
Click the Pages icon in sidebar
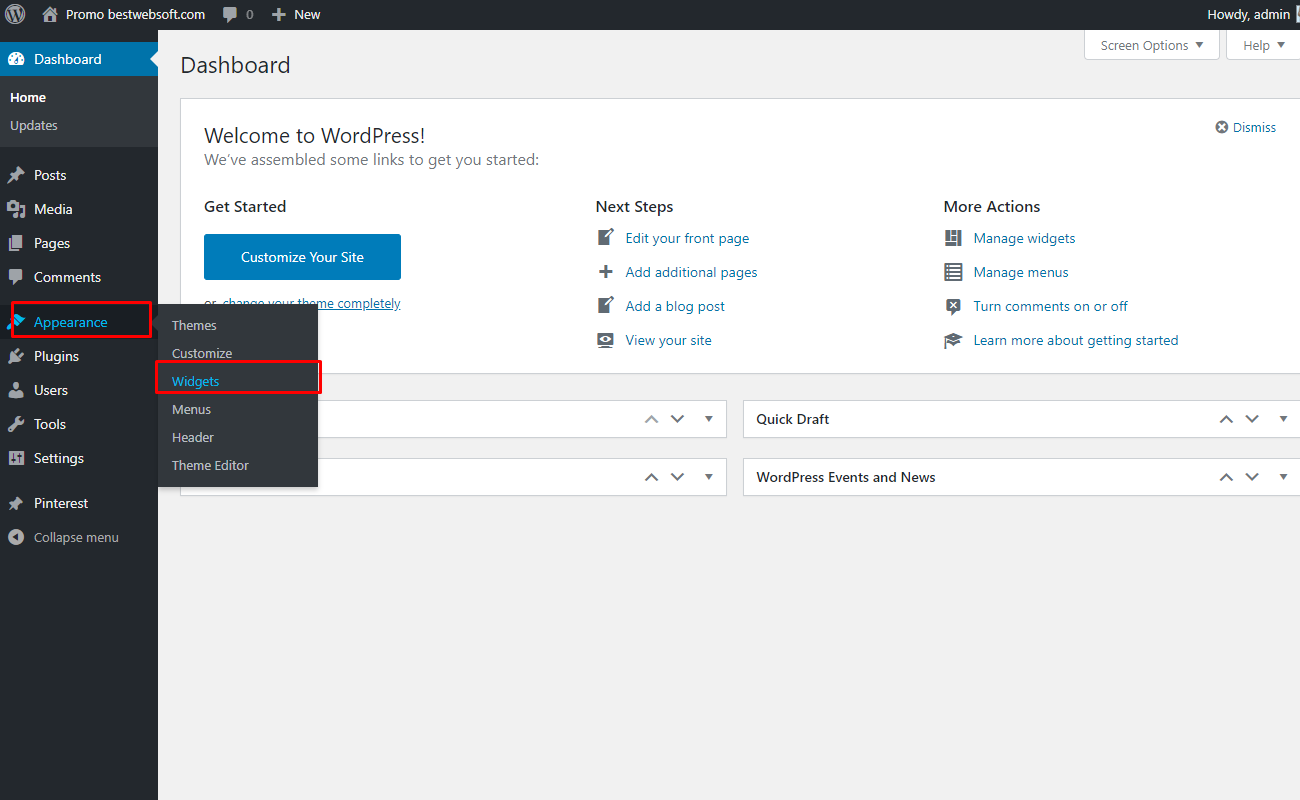pos(16,243)
